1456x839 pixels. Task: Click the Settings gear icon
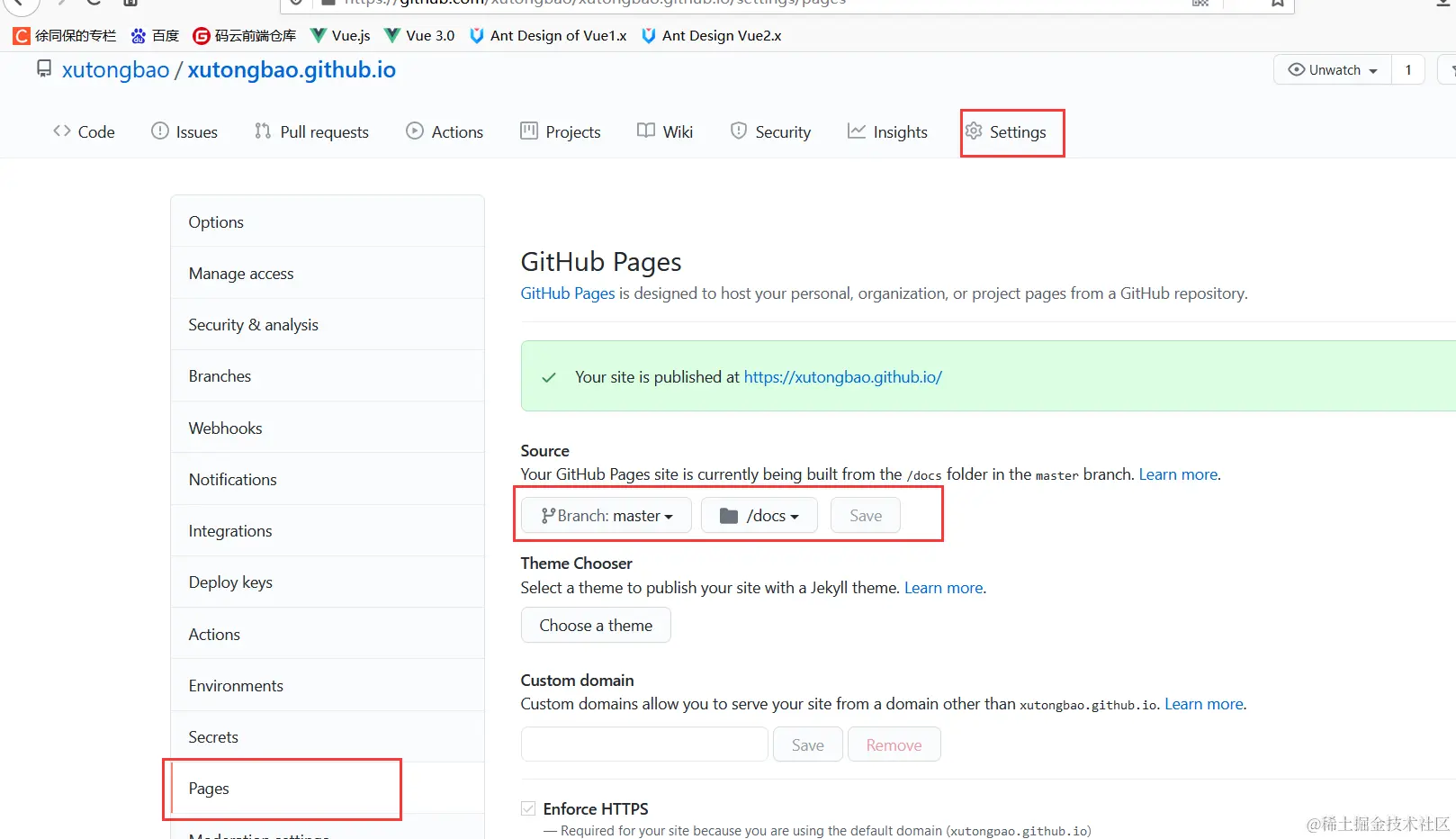(x=974, y=131)
